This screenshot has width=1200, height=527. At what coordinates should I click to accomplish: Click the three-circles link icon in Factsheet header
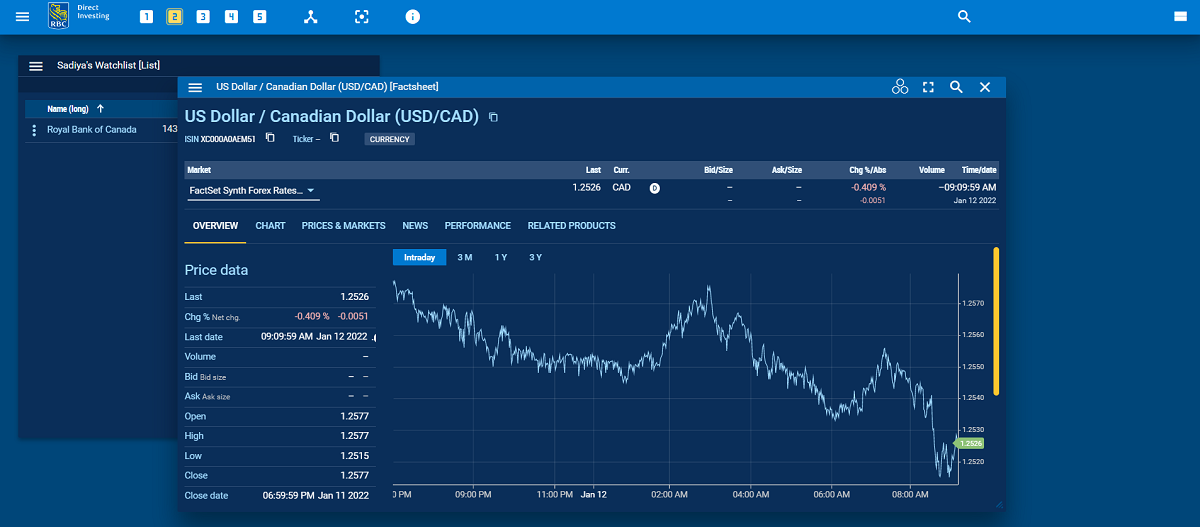tap(900, 88)
